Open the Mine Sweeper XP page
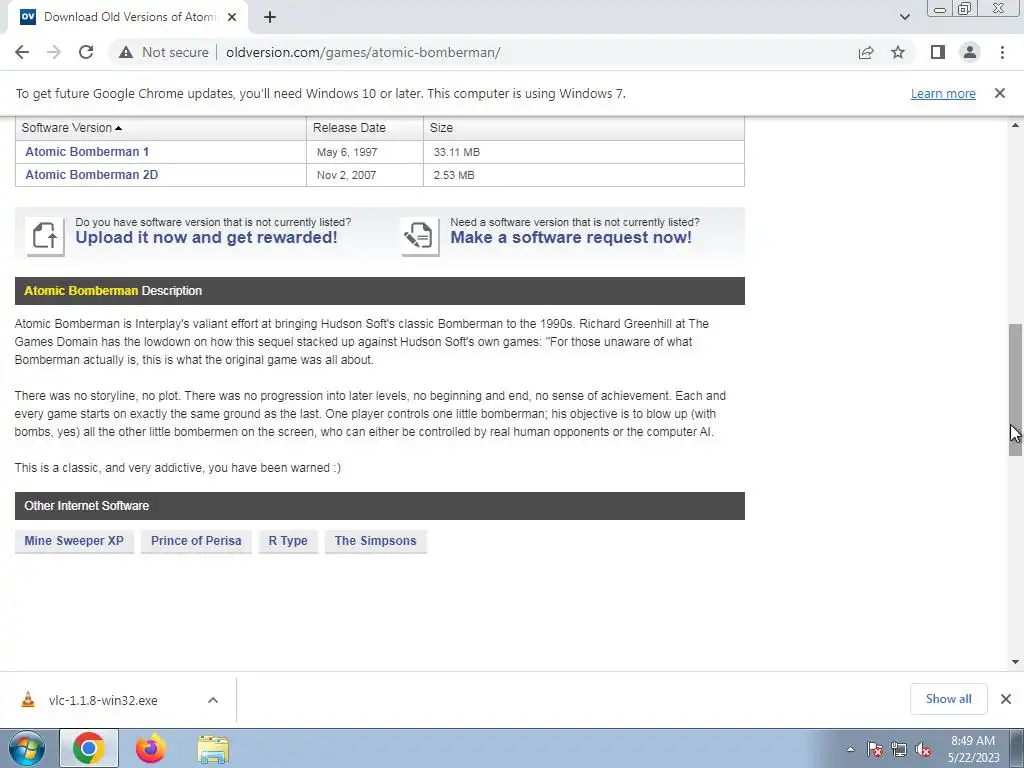1024x768 pixels. pyautogui.click(x=74, y=541)
